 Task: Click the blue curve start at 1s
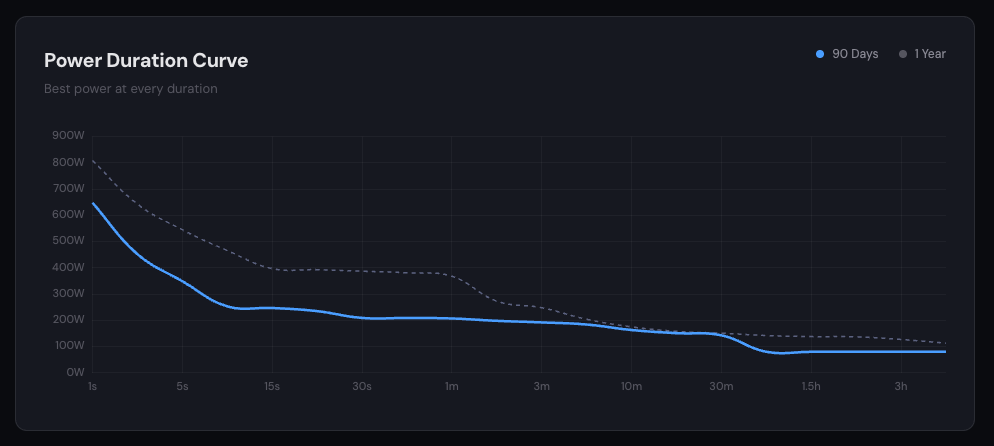[x=93, y=203]
